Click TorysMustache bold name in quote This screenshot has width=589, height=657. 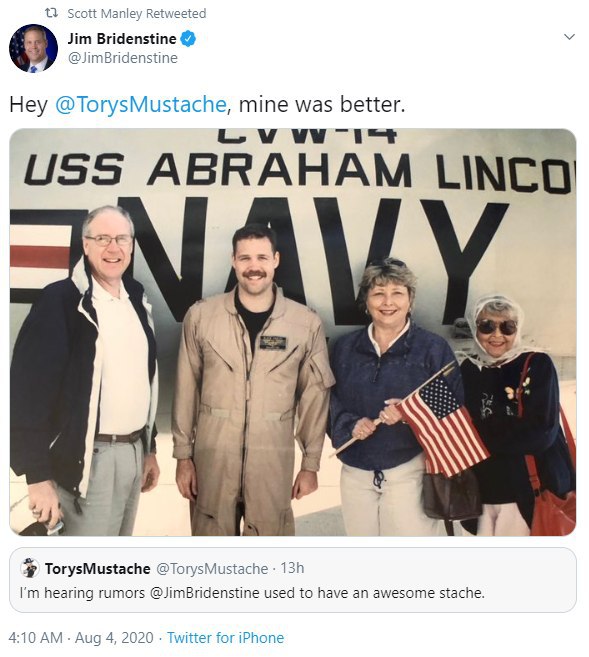coord(98,569)
